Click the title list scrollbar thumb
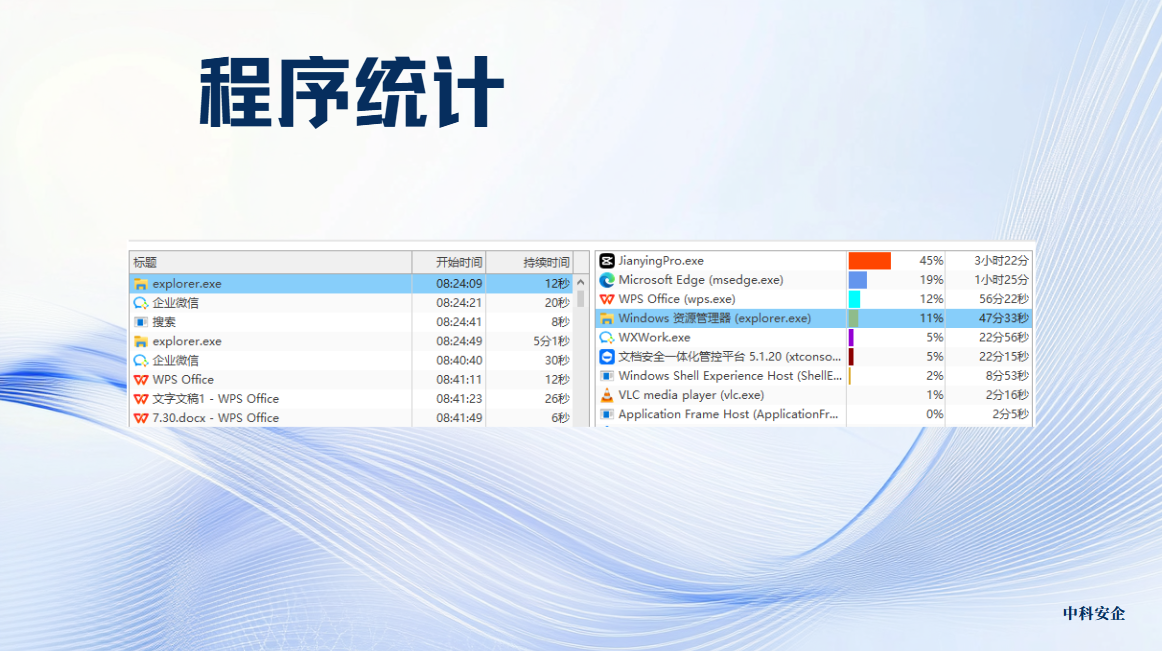This screenshot has width=1162, height=651. (x=581, y=299)
